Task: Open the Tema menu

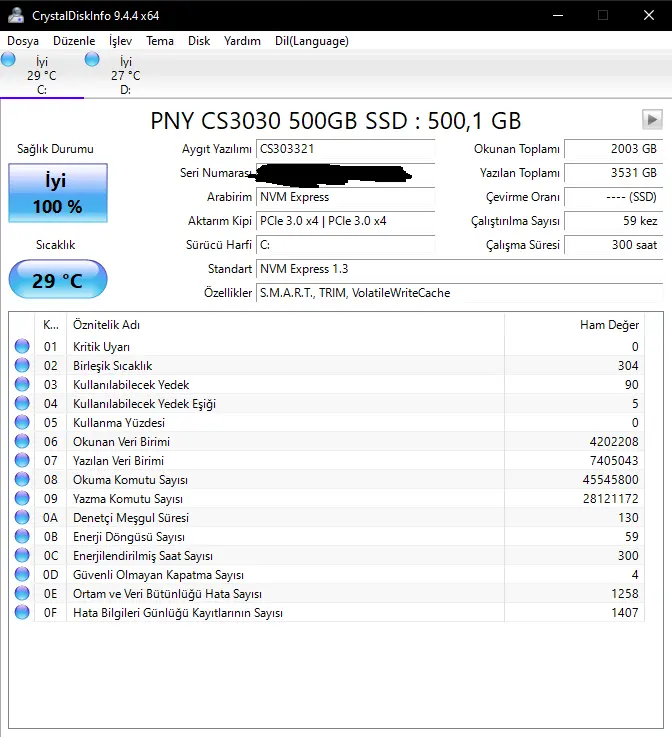Action: 160,41
